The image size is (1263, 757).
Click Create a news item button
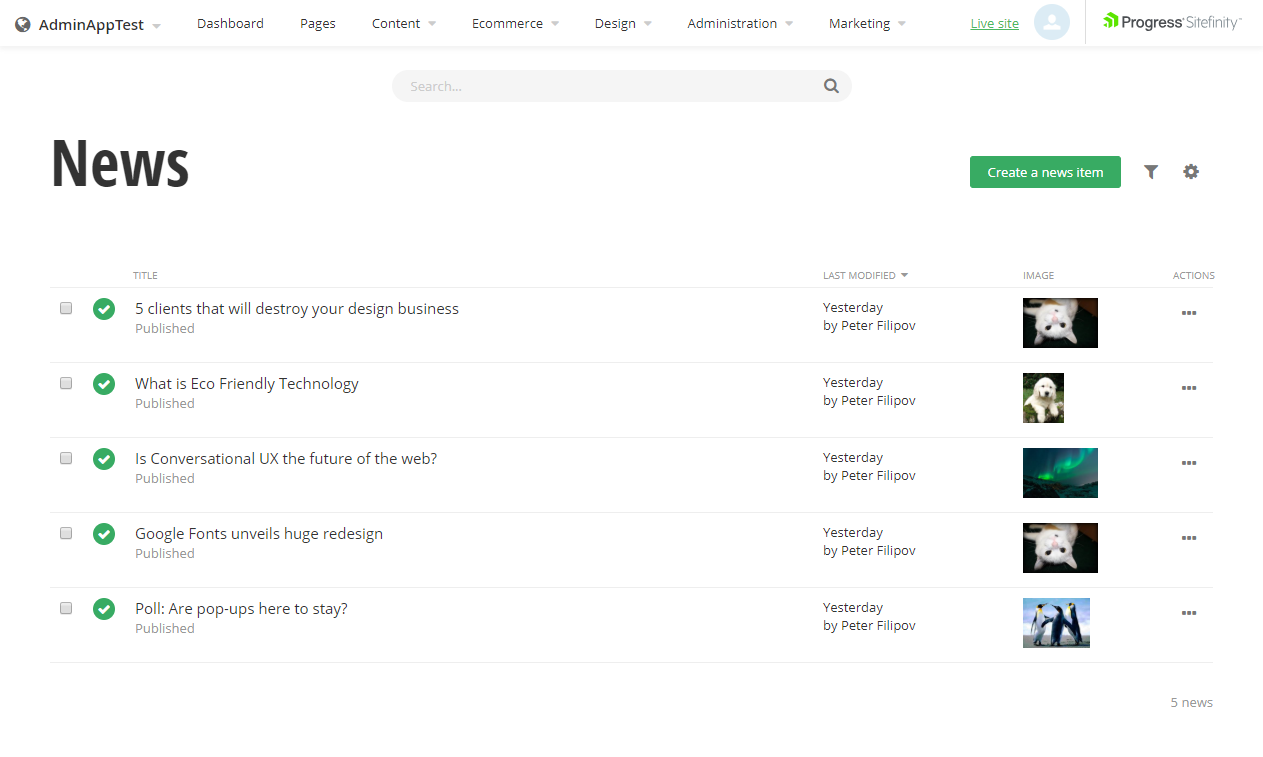[x=1045, y=172]
